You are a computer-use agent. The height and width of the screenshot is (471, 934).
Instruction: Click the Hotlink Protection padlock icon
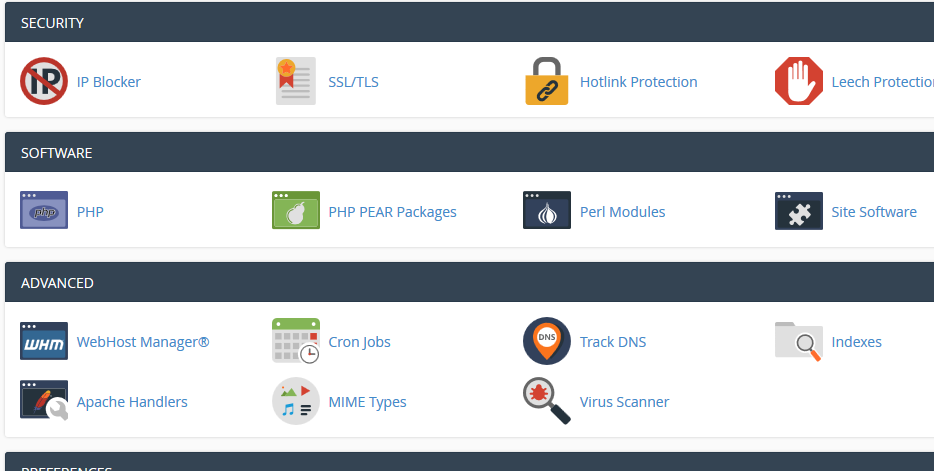[x=547, y=81]
